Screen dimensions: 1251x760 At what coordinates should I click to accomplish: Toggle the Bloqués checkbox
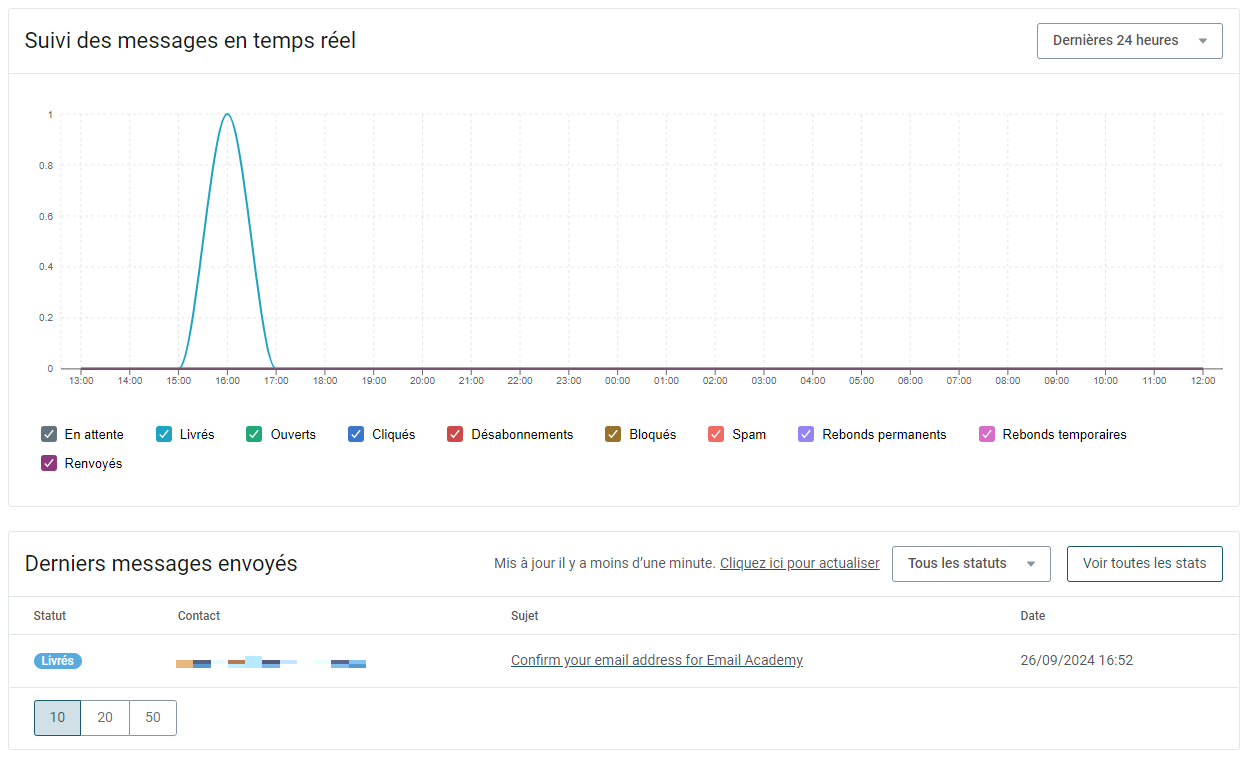(x=613, y=434)
